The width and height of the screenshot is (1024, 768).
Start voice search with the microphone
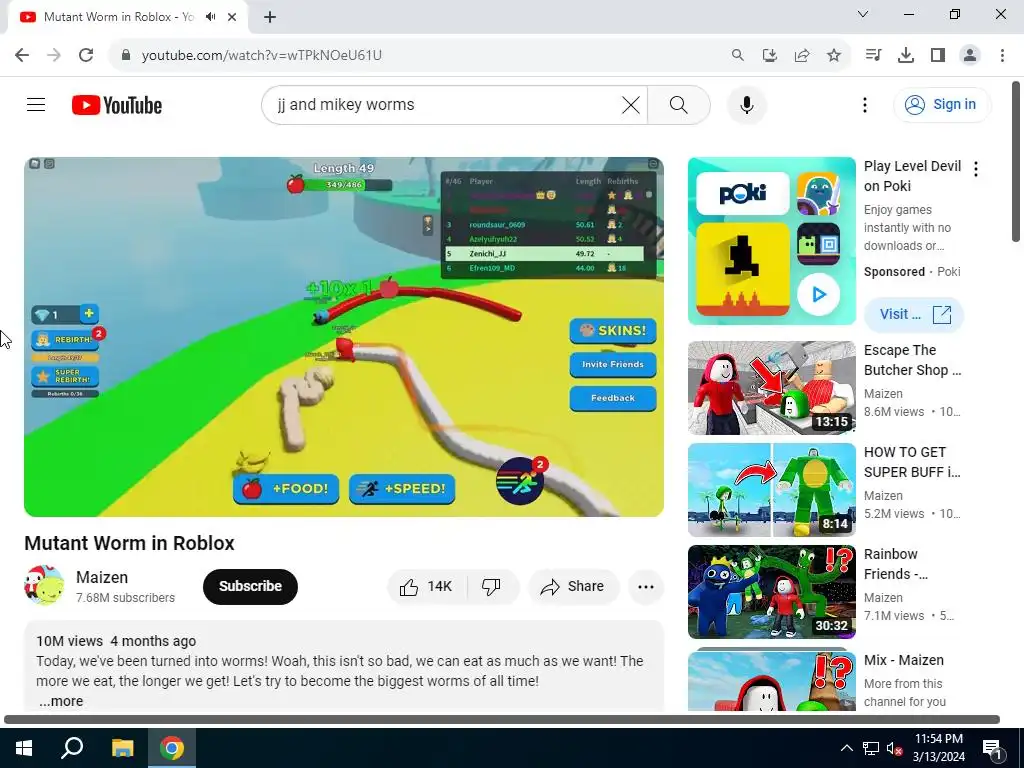pos(746,104)
